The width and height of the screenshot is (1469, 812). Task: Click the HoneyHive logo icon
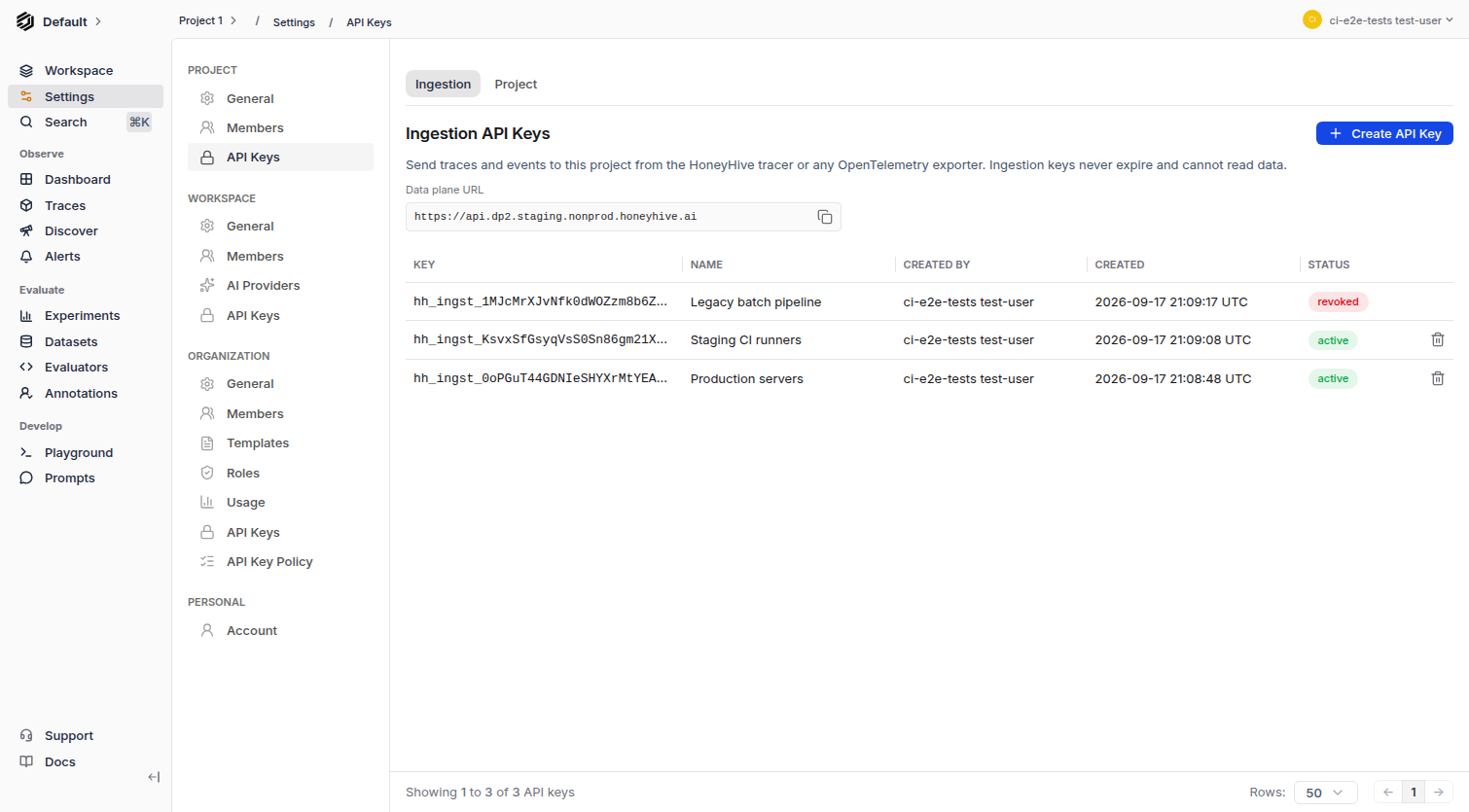point(25,21)
